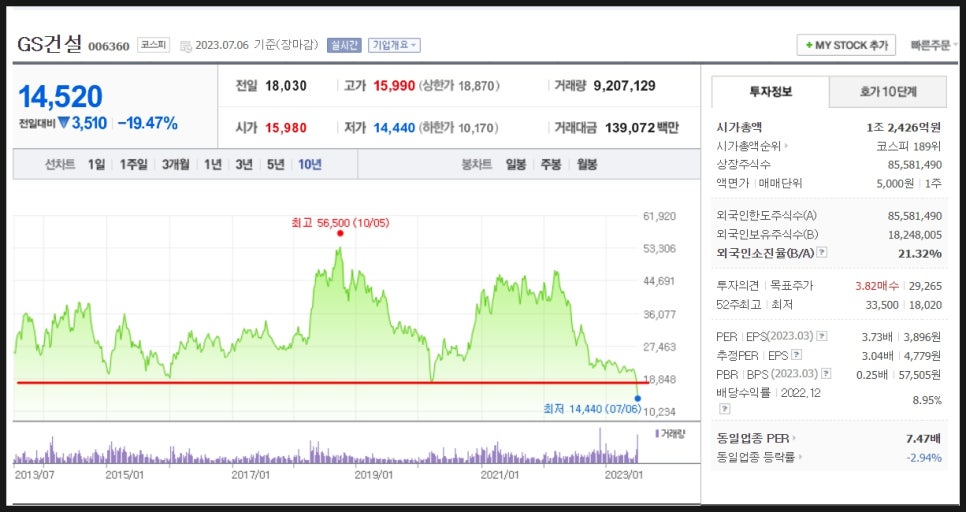Image resolution: width=966 pixels, height=512 pixels.
Task: Expand the 빠른주문 menu
Action: click(933, 46)
